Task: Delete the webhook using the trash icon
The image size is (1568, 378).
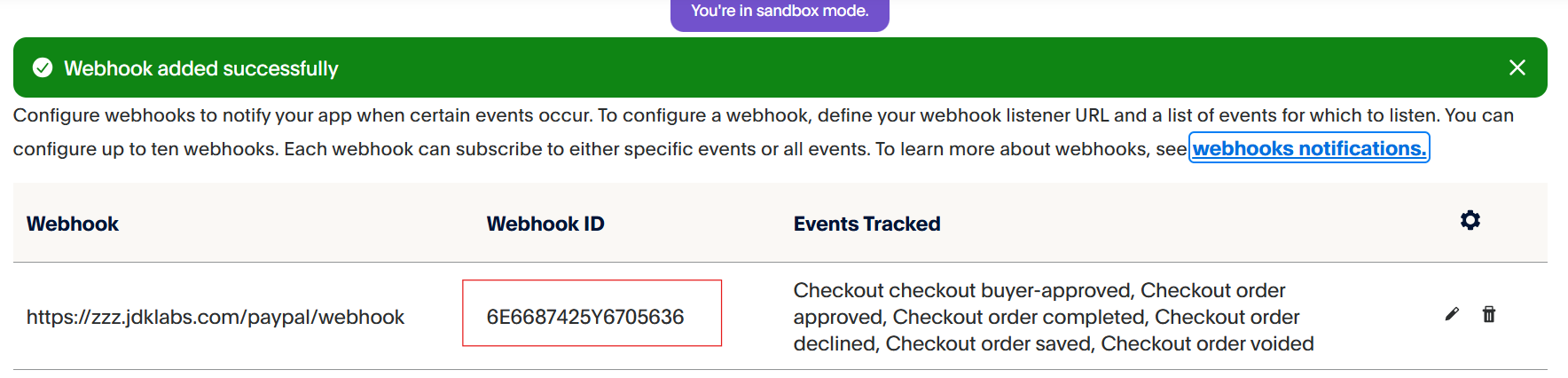Action: (x=1489, y=314)
